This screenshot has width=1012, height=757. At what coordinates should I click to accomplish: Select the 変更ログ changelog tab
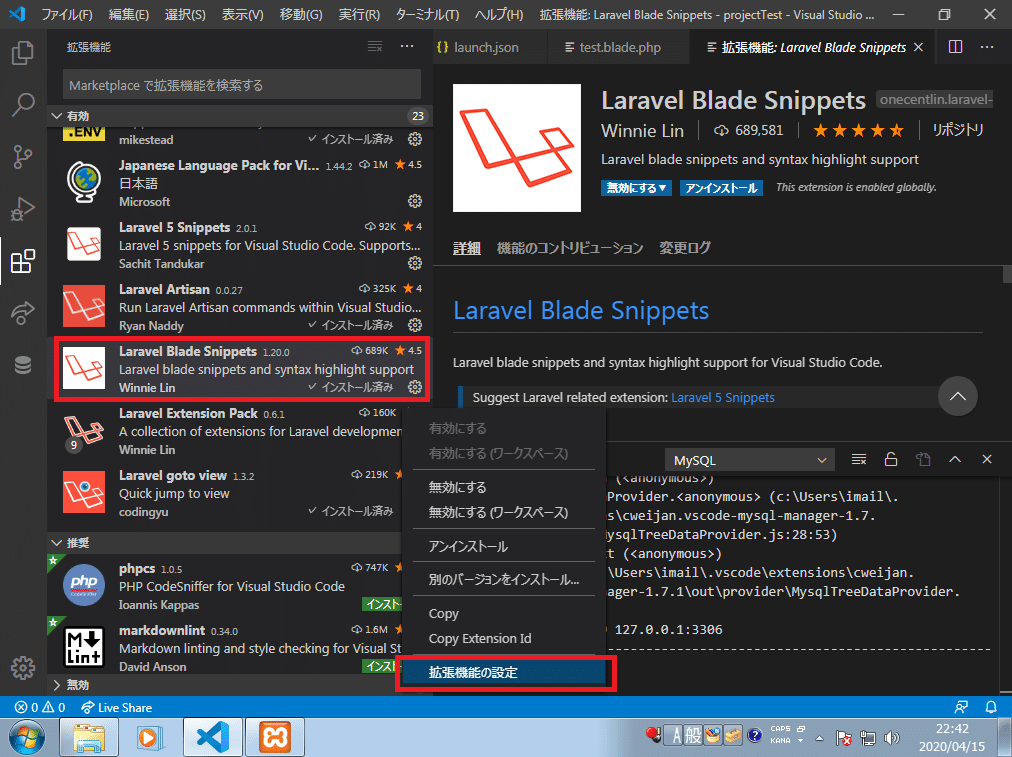tap(684, 248)
